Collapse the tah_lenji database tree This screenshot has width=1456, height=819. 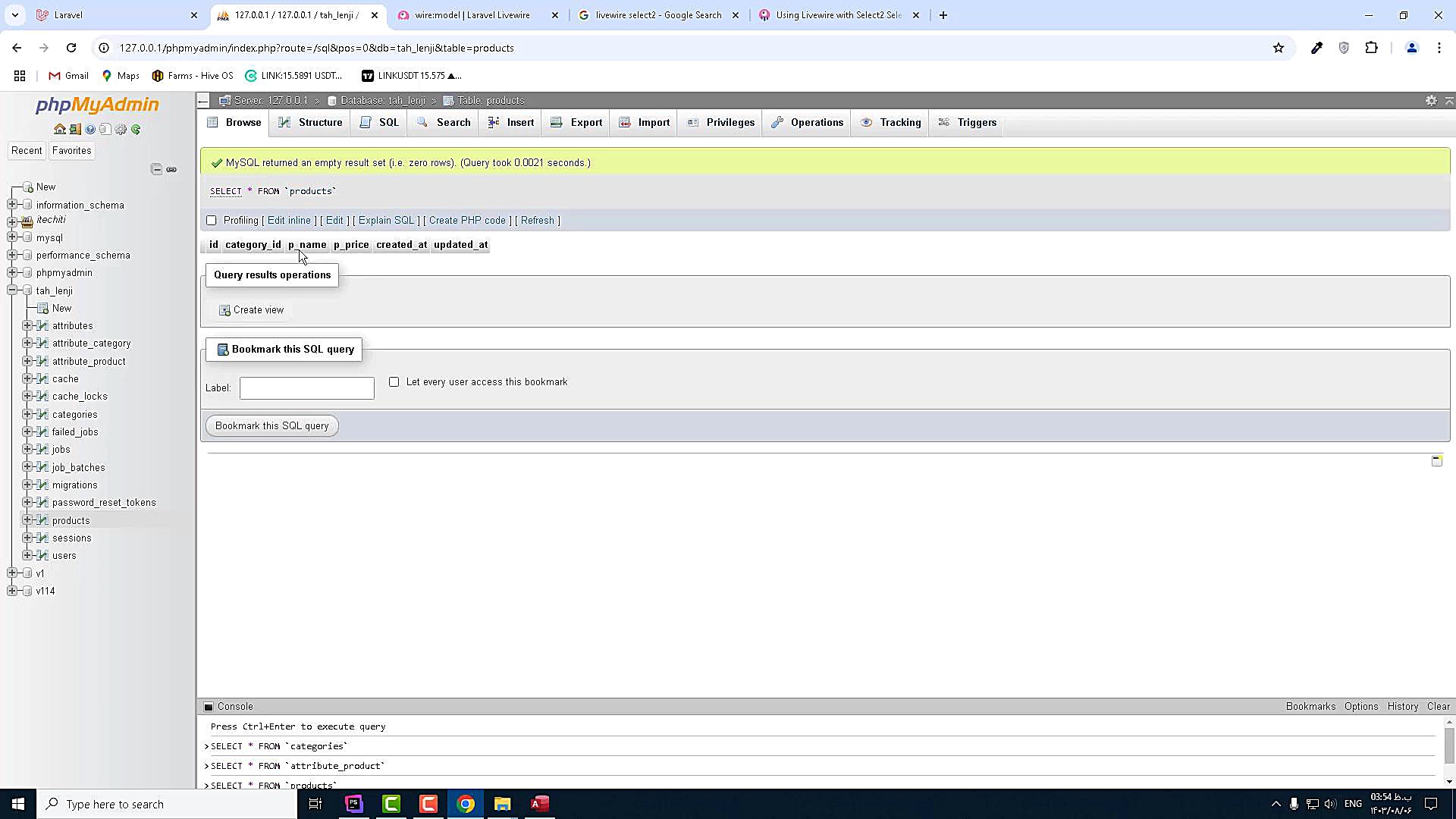(12, 290)
